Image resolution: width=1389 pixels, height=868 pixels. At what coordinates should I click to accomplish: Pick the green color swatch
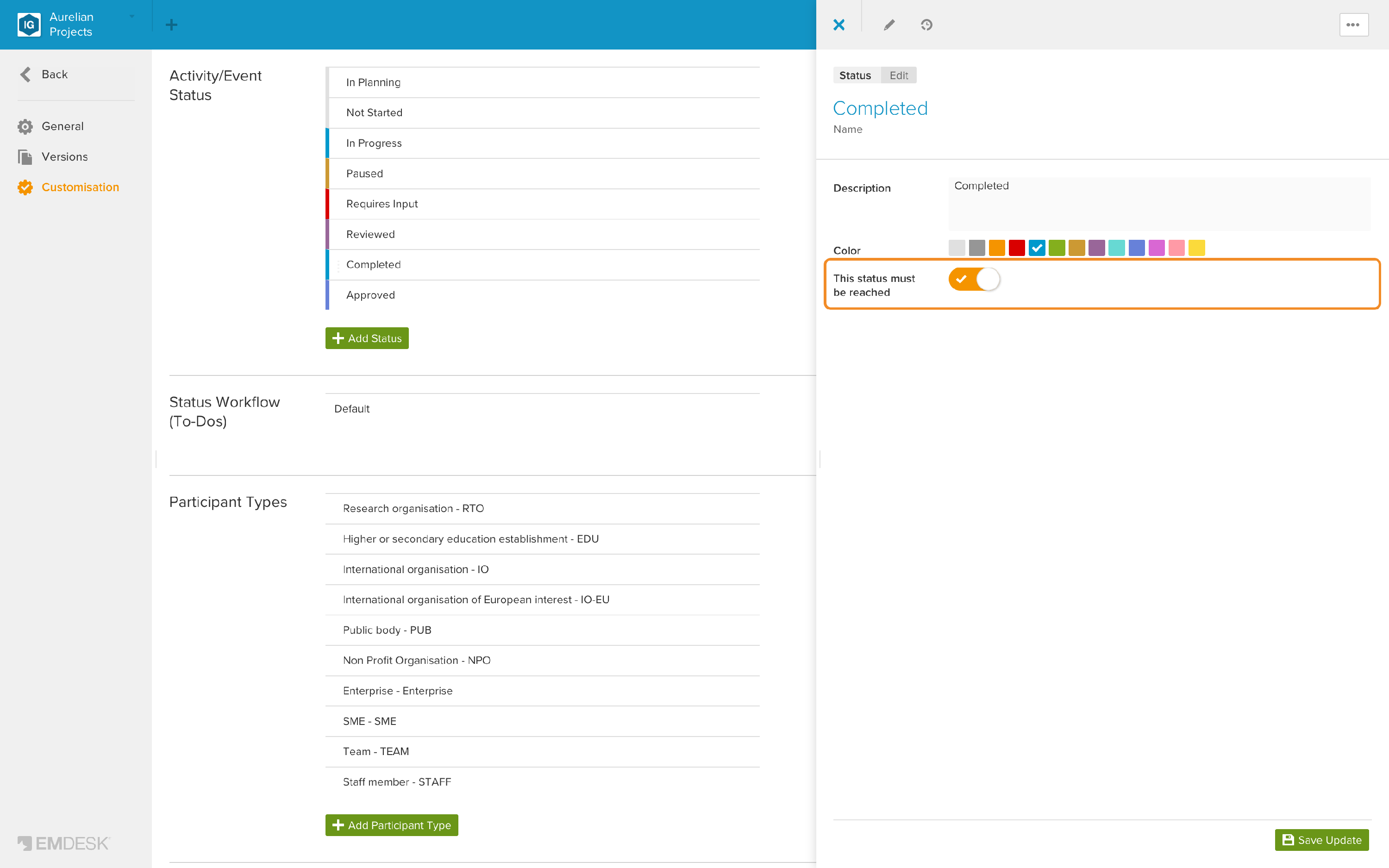(x=1057, y=248)
